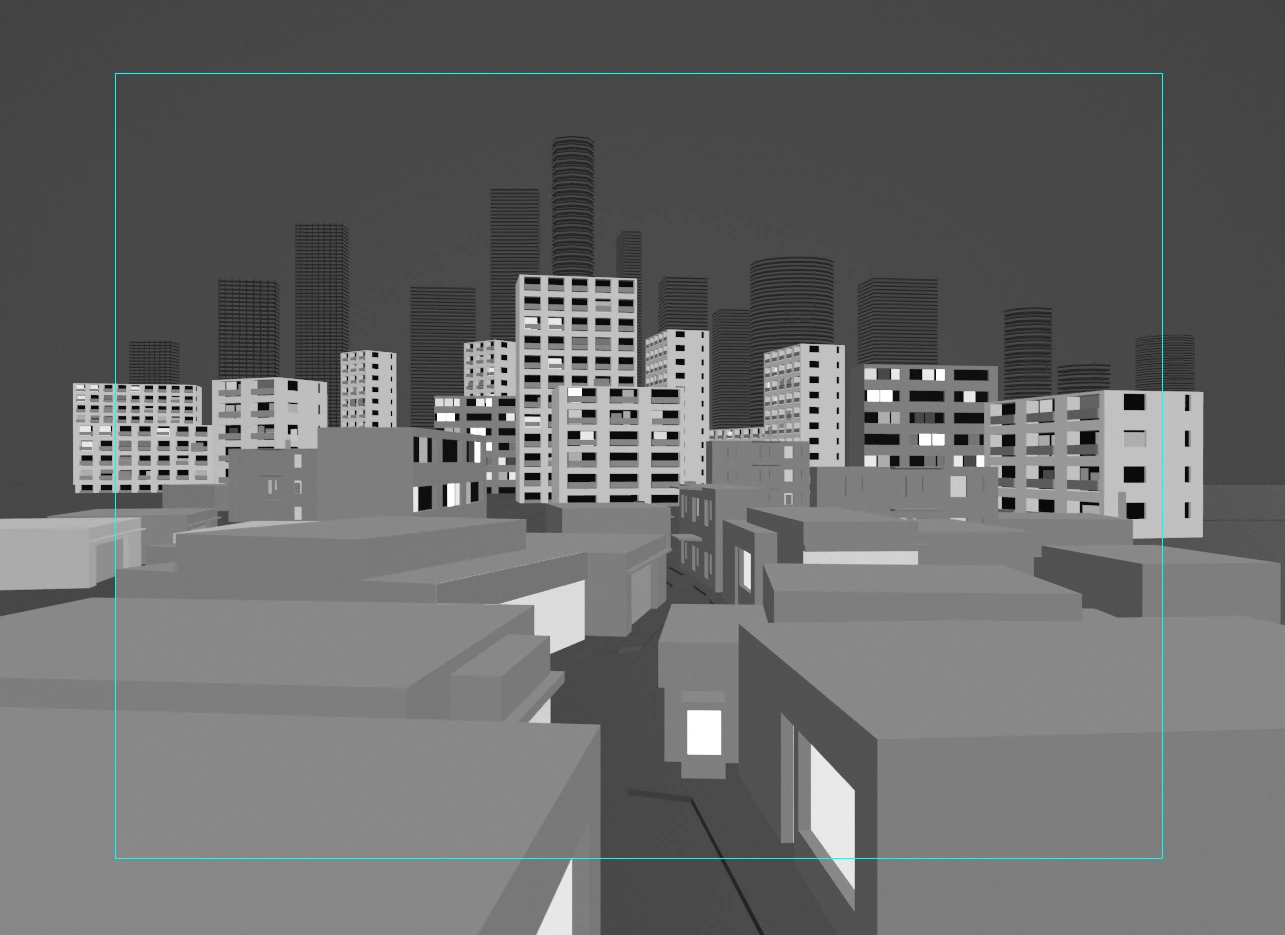This screenshot has width=1285, height=935.
Task: Click the rightmost cylindrical tower in the skyline
Action: pyautogui.click(x=1164, y=361)
